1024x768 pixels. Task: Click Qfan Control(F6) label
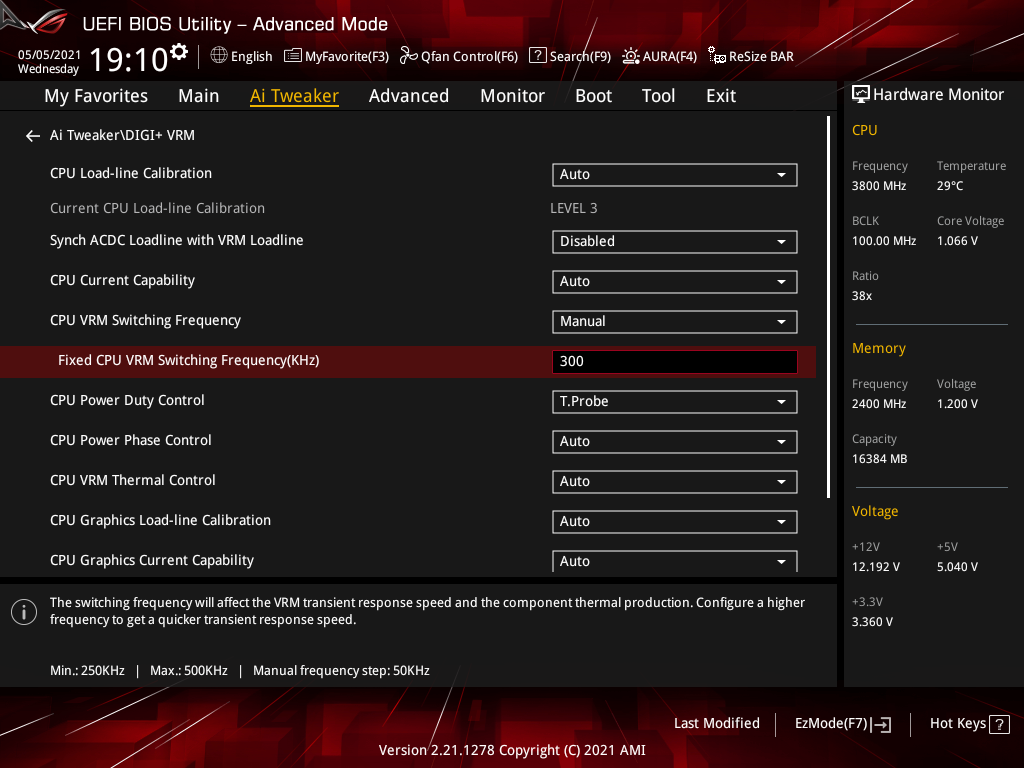(x=470, y=57)
